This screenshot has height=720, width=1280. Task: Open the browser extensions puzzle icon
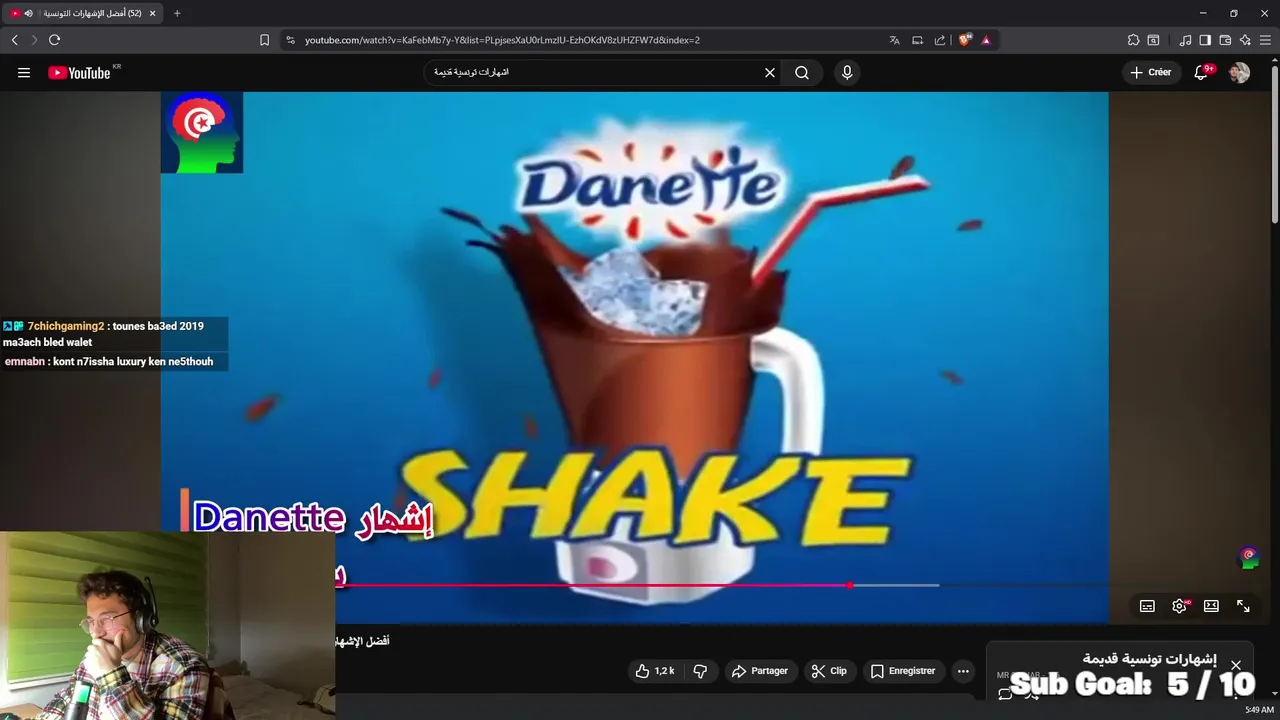1133,40
